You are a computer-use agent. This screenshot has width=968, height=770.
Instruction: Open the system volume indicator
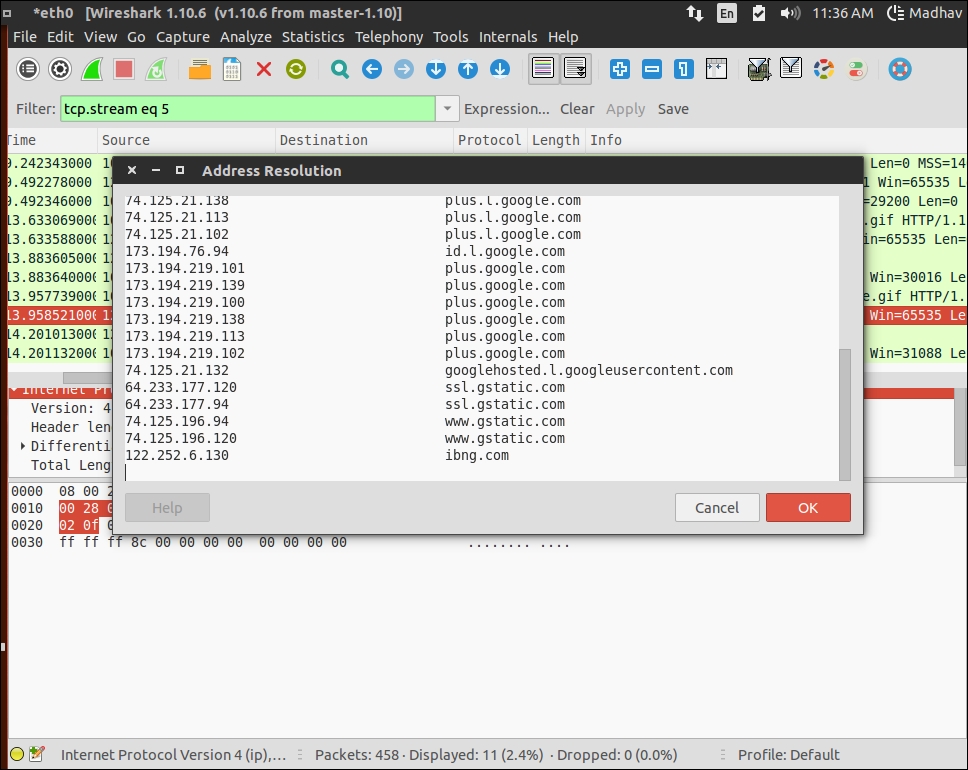[x=790, y=13]
